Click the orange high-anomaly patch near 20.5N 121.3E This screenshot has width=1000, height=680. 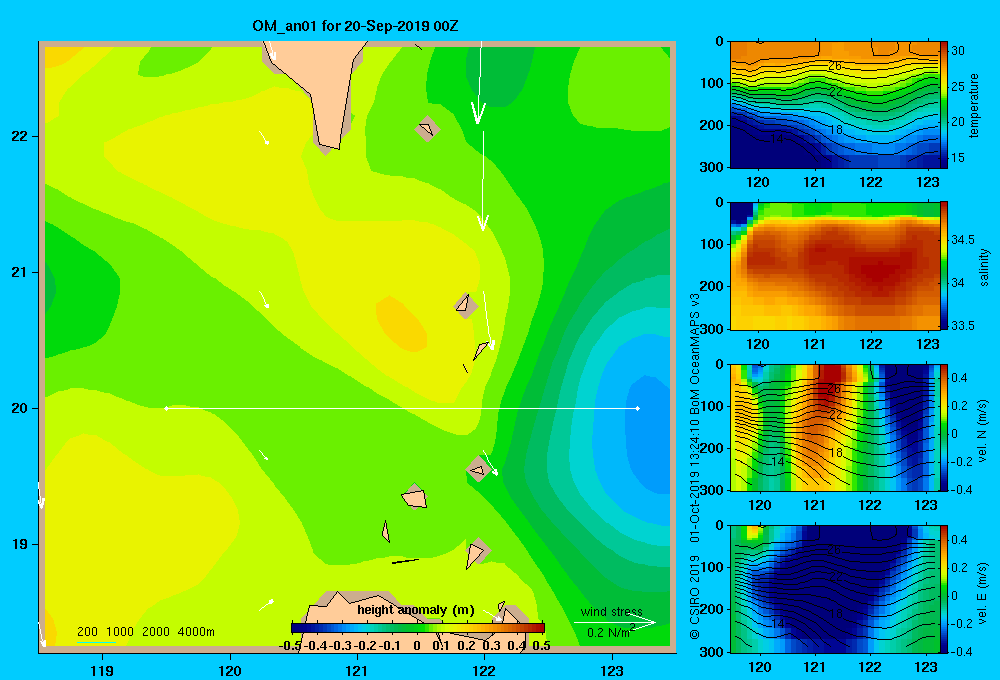401,324
